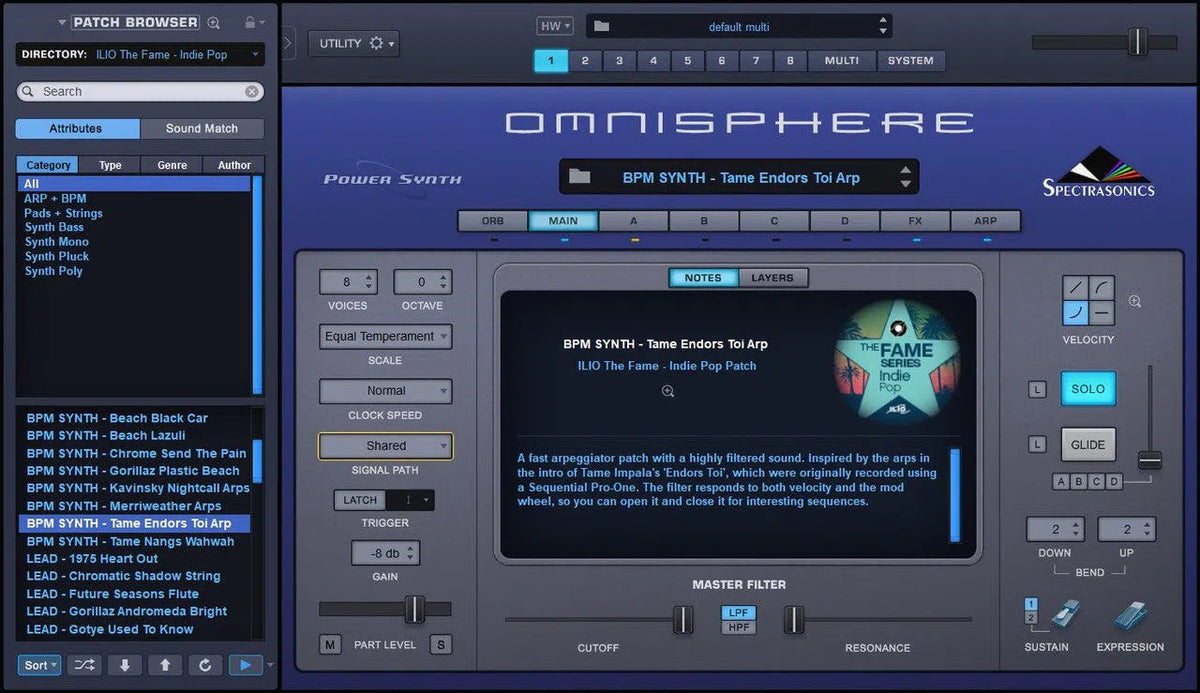Clear the search field with X icon
1200x693 pixels.
(252, 91)
